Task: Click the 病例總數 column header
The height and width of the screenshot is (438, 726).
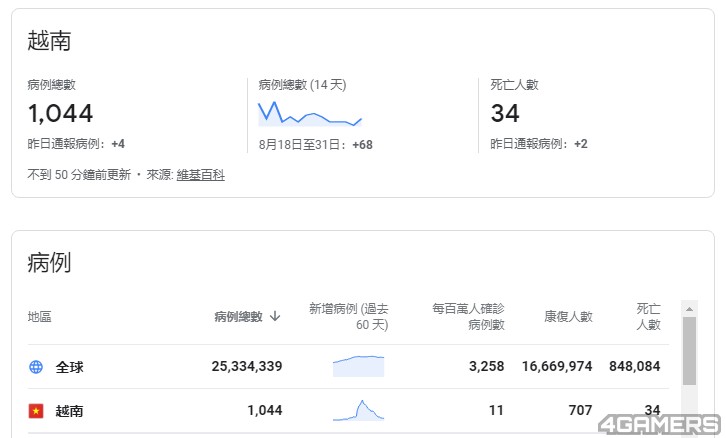Action: click(x=238, y=317)
